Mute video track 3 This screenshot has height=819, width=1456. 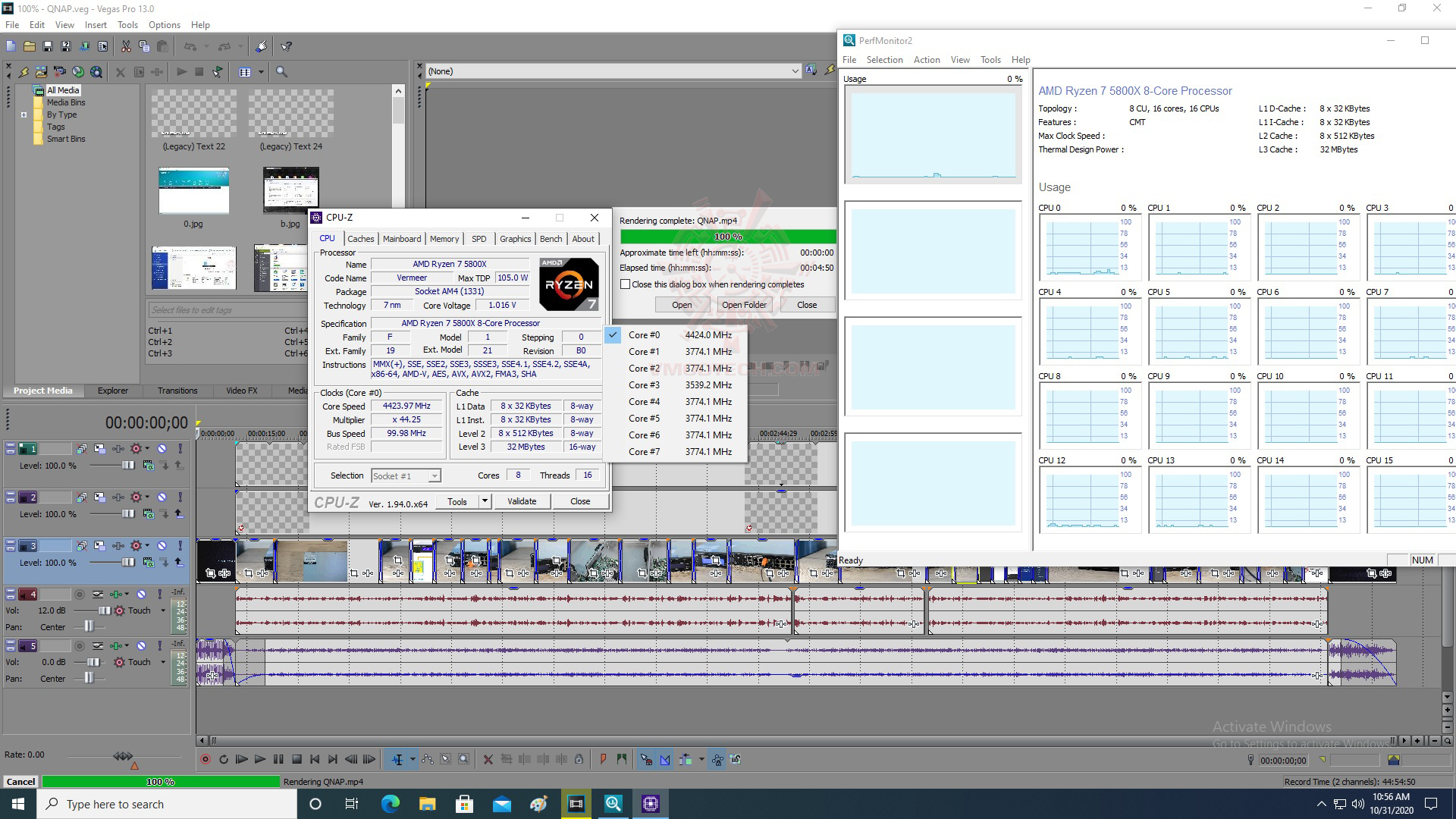pos(162,546)
